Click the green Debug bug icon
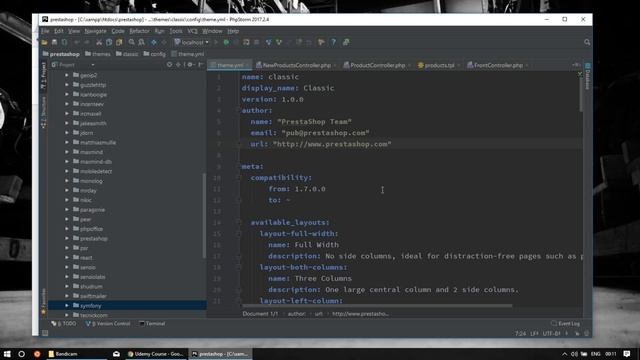Image resolution: width=640 pixels, height=360 pixels. click(226, 42)
